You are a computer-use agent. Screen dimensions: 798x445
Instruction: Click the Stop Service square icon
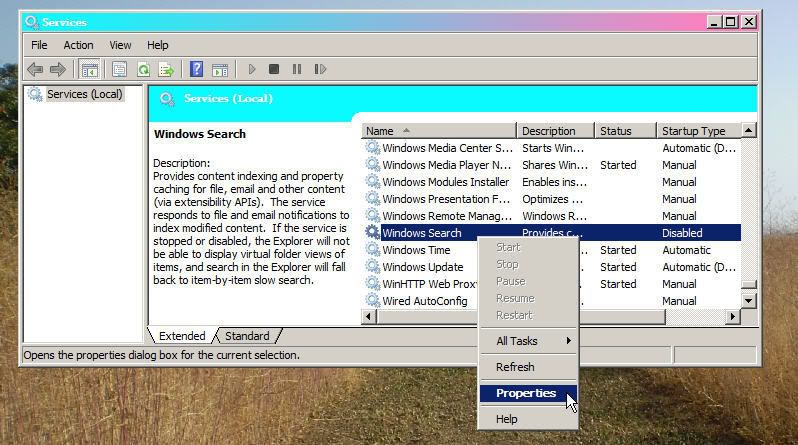tap(274, 69)
